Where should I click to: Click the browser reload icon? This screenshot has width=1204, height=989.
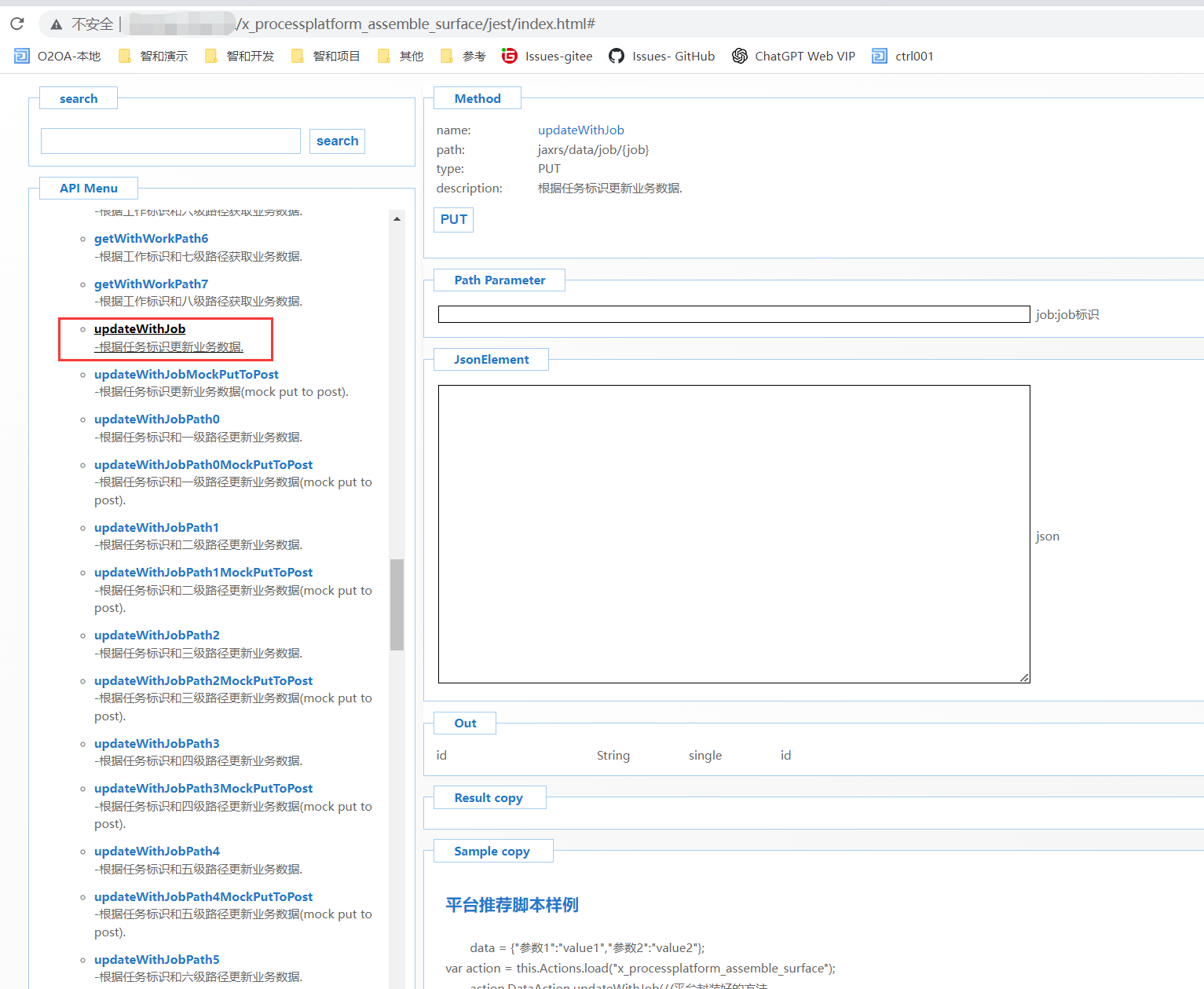[x=17, y=24]
